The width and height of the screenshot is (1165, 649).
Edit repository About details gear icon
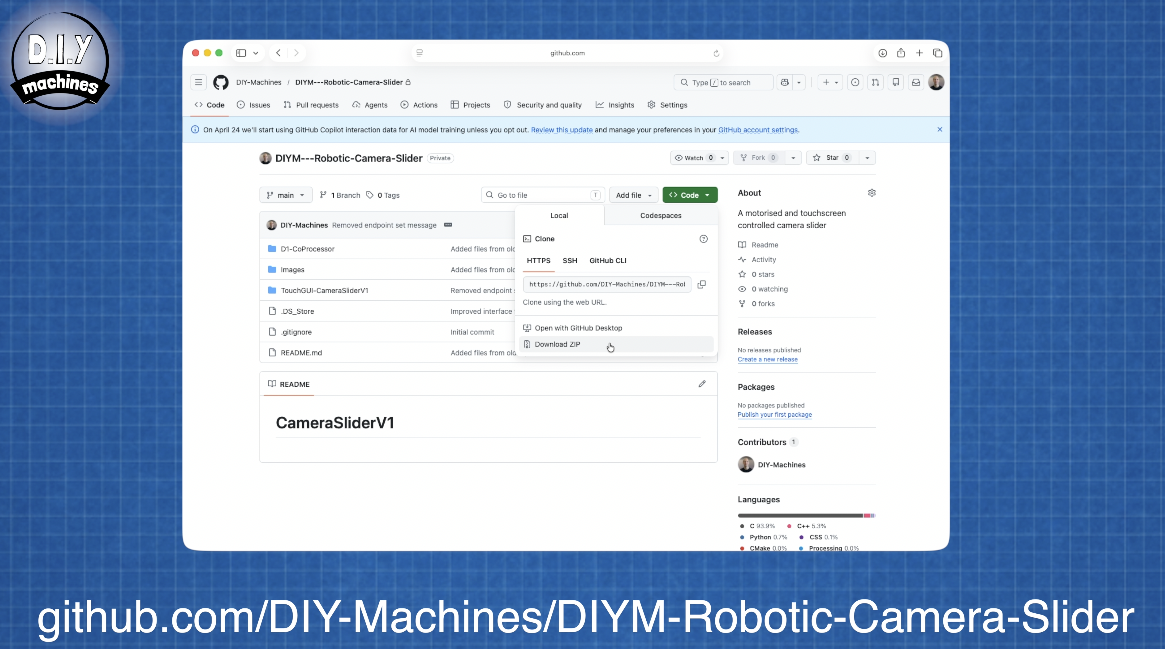872,193
